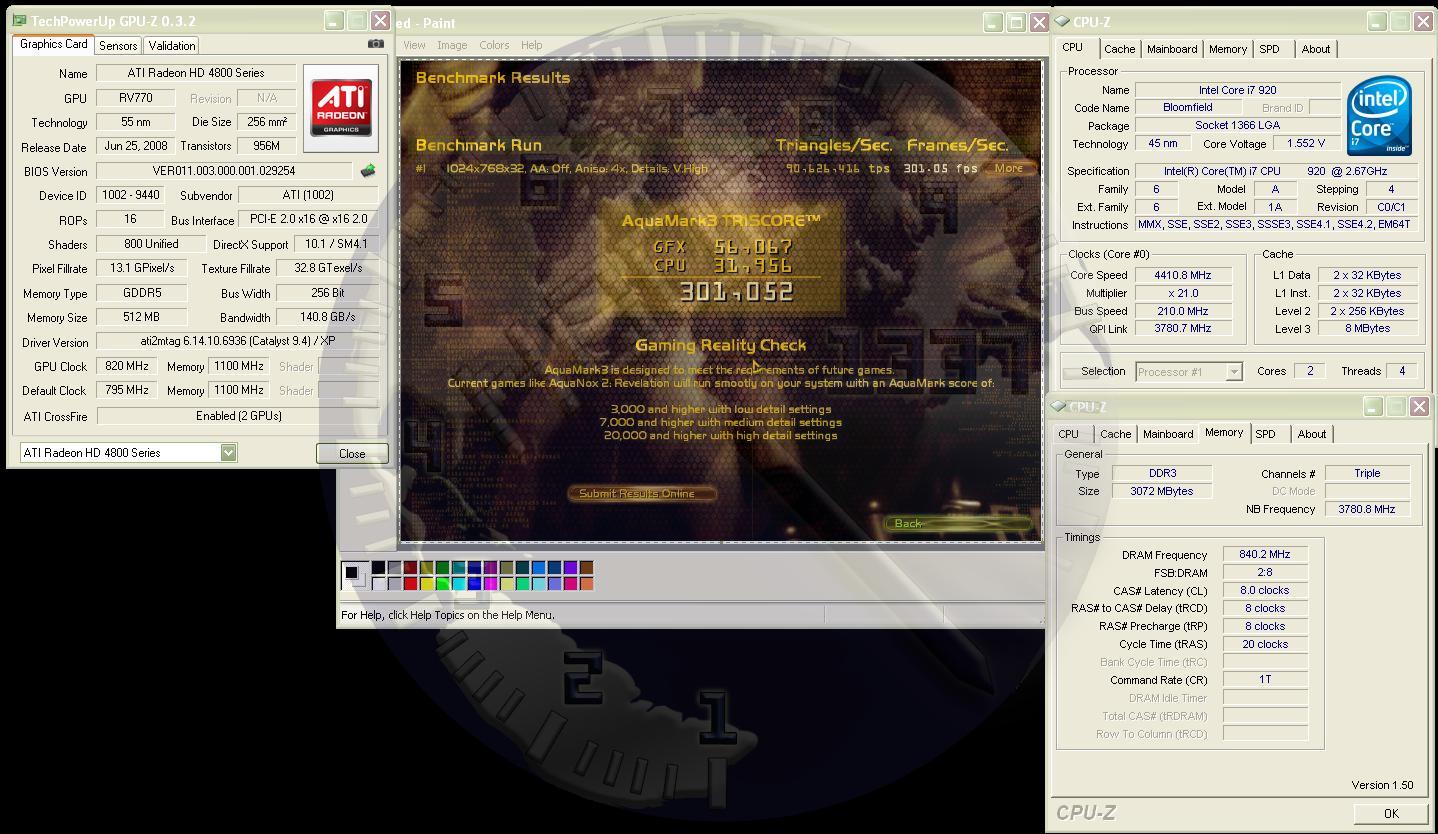Pick the bright red swatch in Paint palette

click(x=410, y=584)
